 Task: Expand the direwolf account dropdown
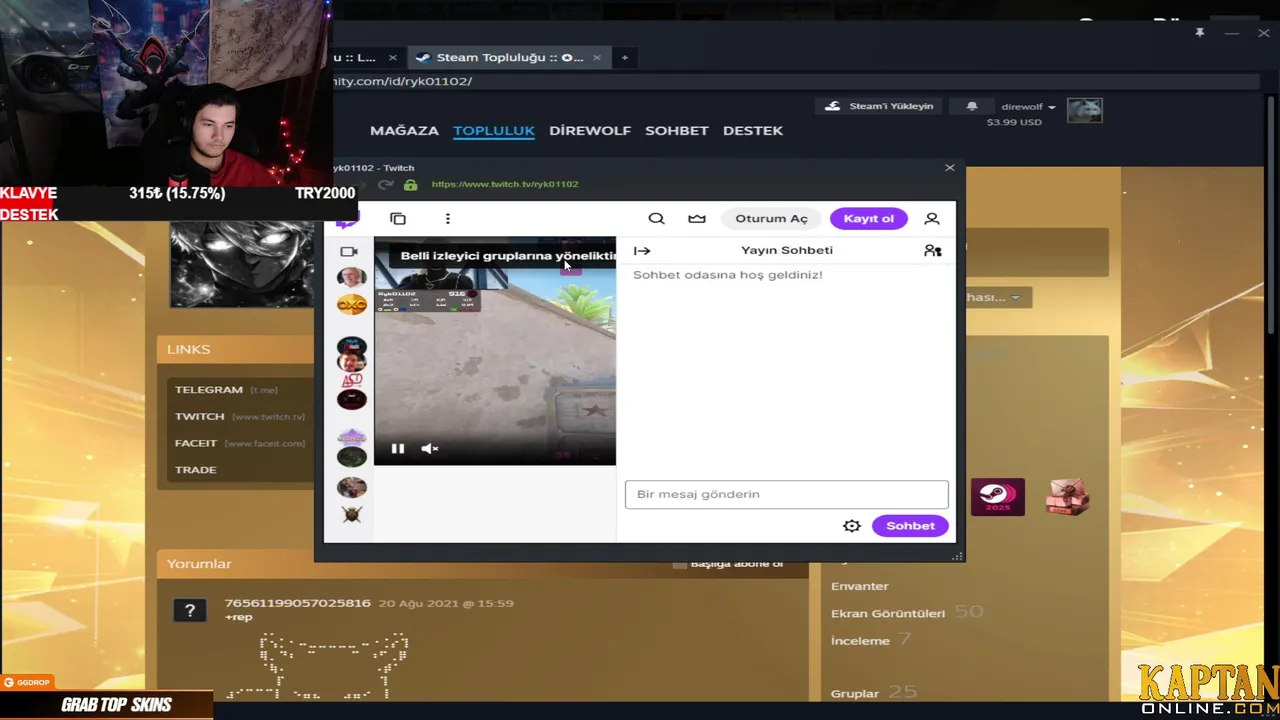tap(1028, 107)
